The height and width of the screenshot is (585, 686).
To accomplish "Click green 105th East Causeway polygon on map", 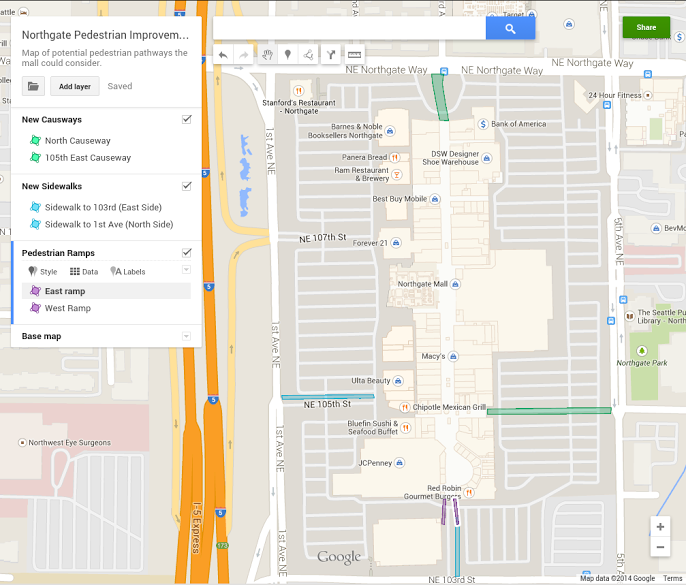I will click(549, 411).
